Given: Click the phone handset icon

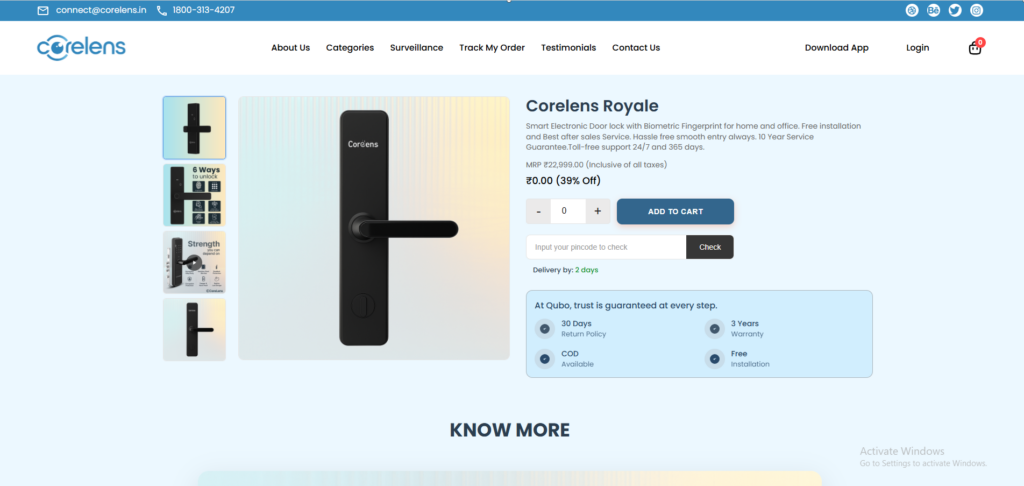Looking at the screenshot, I should (162, 10).
